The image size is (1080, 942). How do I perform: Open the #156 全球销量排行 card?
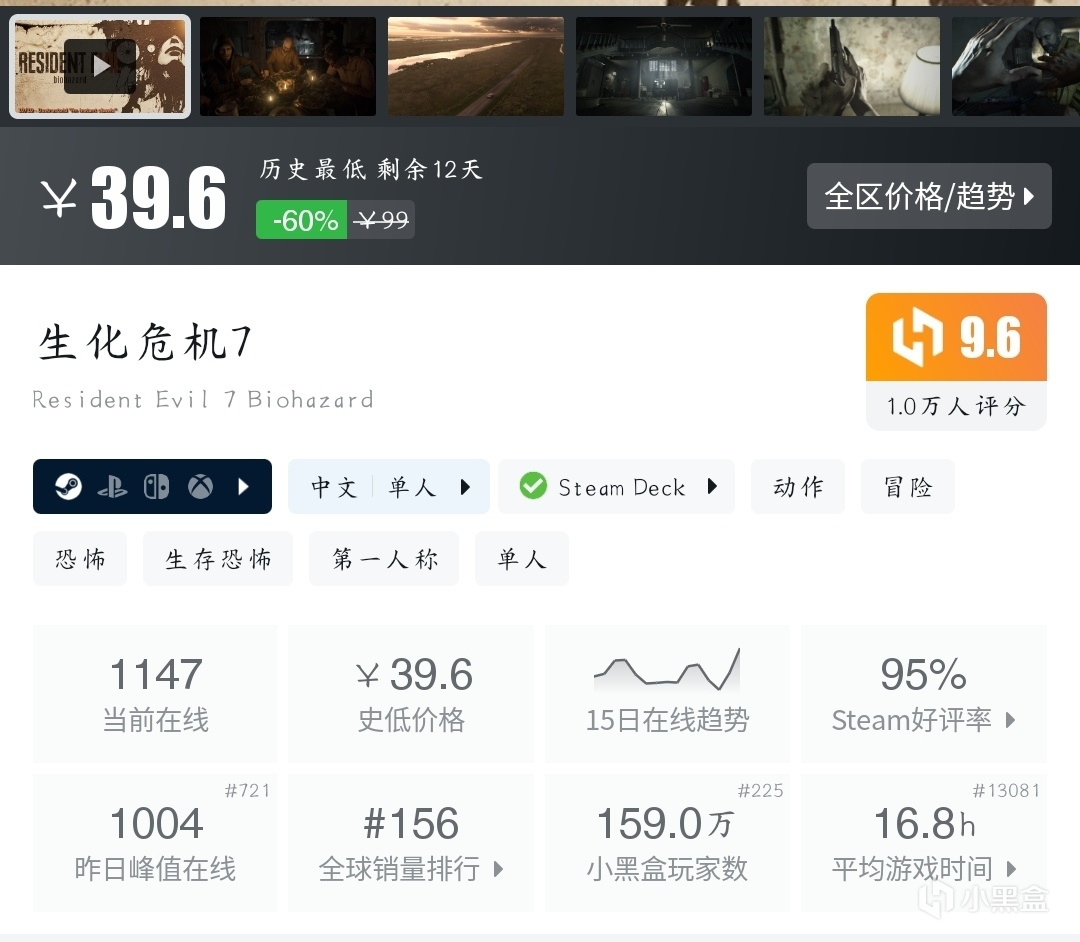pyautogui.click(x=411, y=843)
